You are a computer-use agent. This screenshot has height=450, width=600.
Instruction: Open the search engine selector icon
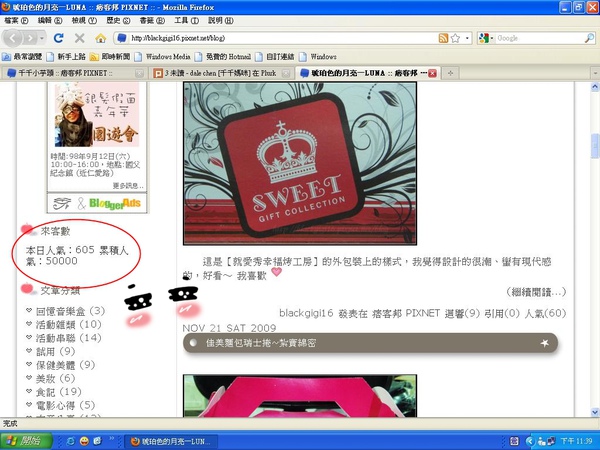[484, 38]
